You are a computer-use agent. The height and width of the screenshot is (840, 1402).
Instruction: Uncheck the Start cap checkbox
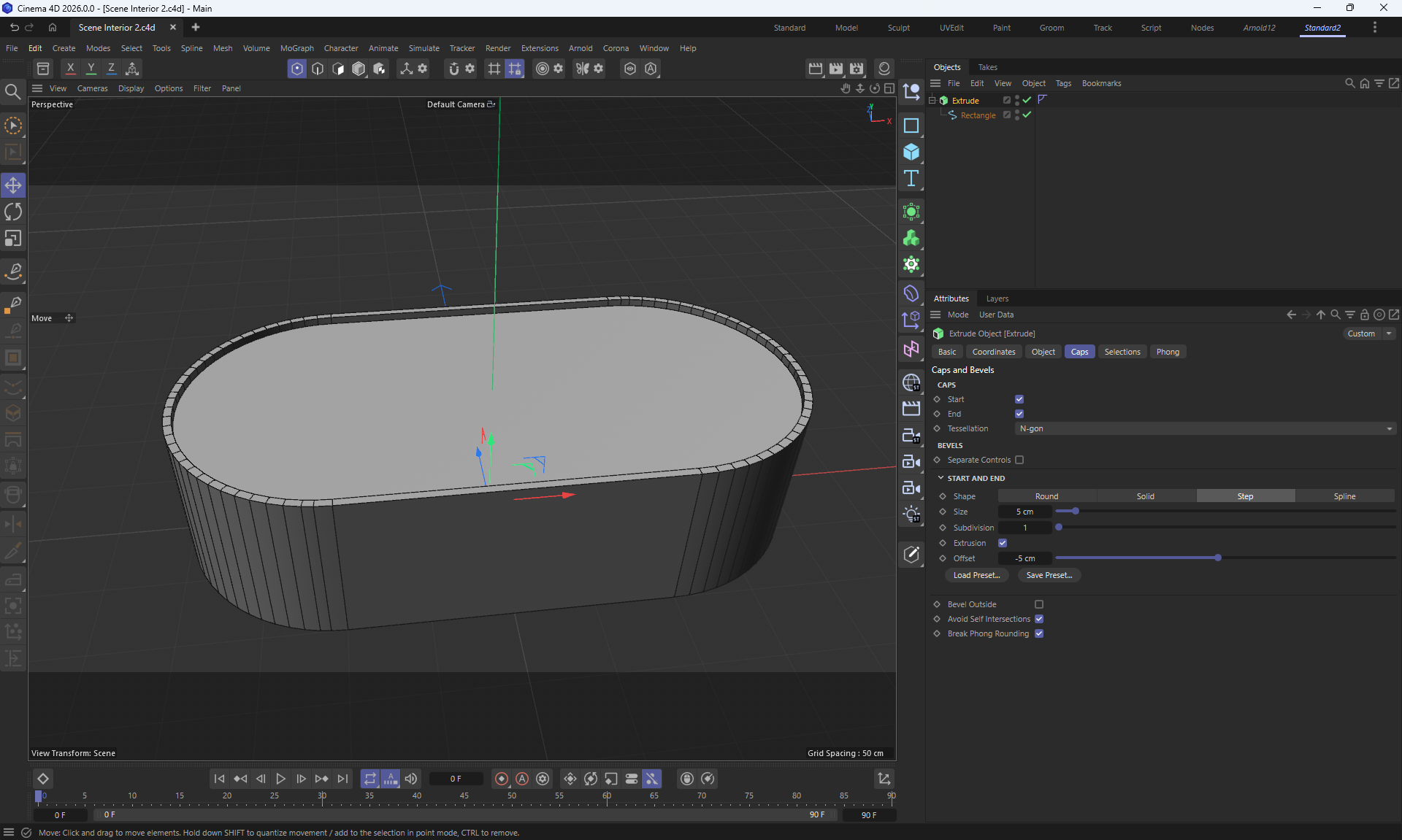[x=1019, y=399]
